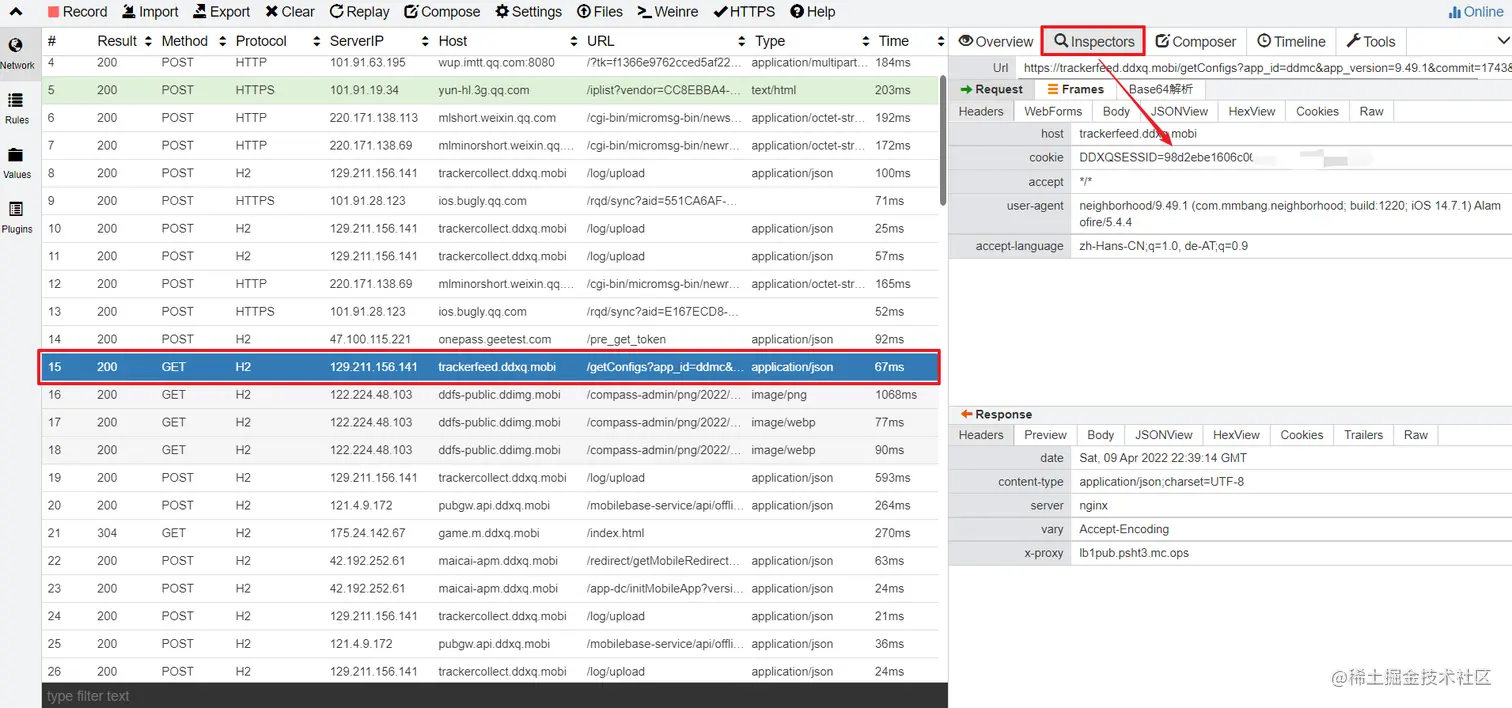Open the Plugins sidebar icon
This screenshot has height=708, width=1512.
16,218
